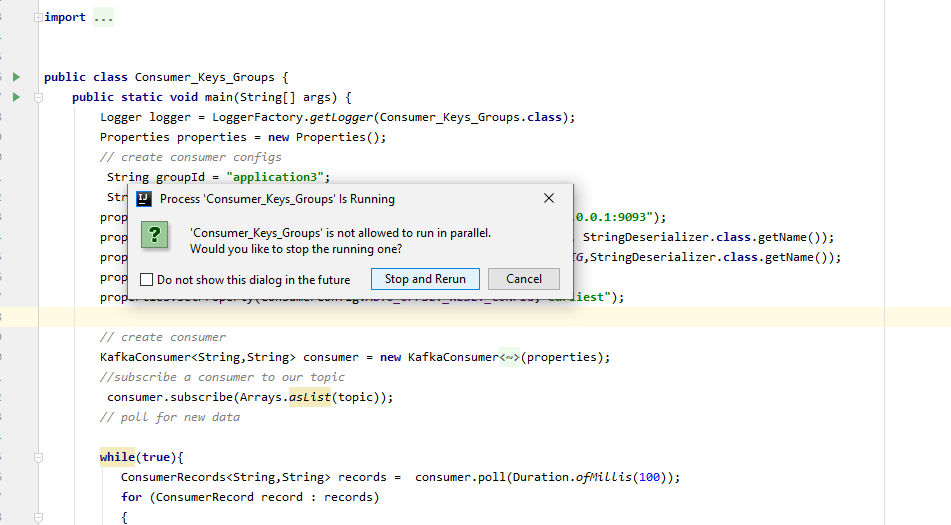Collapse the while loop fold marker
This screenshot has width=951, height=525.
pyautogui.click(x=38, y=458)
